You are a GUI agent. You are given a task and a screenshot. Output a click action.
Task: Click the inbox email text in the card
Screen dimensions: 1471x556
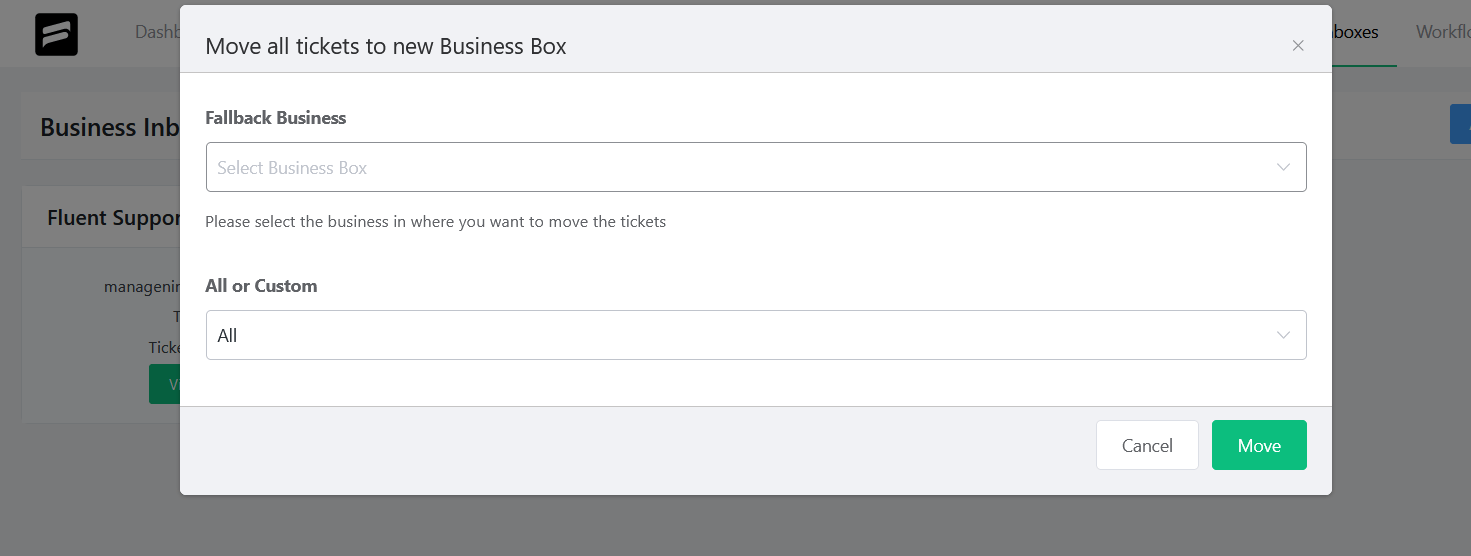point(142,287)
